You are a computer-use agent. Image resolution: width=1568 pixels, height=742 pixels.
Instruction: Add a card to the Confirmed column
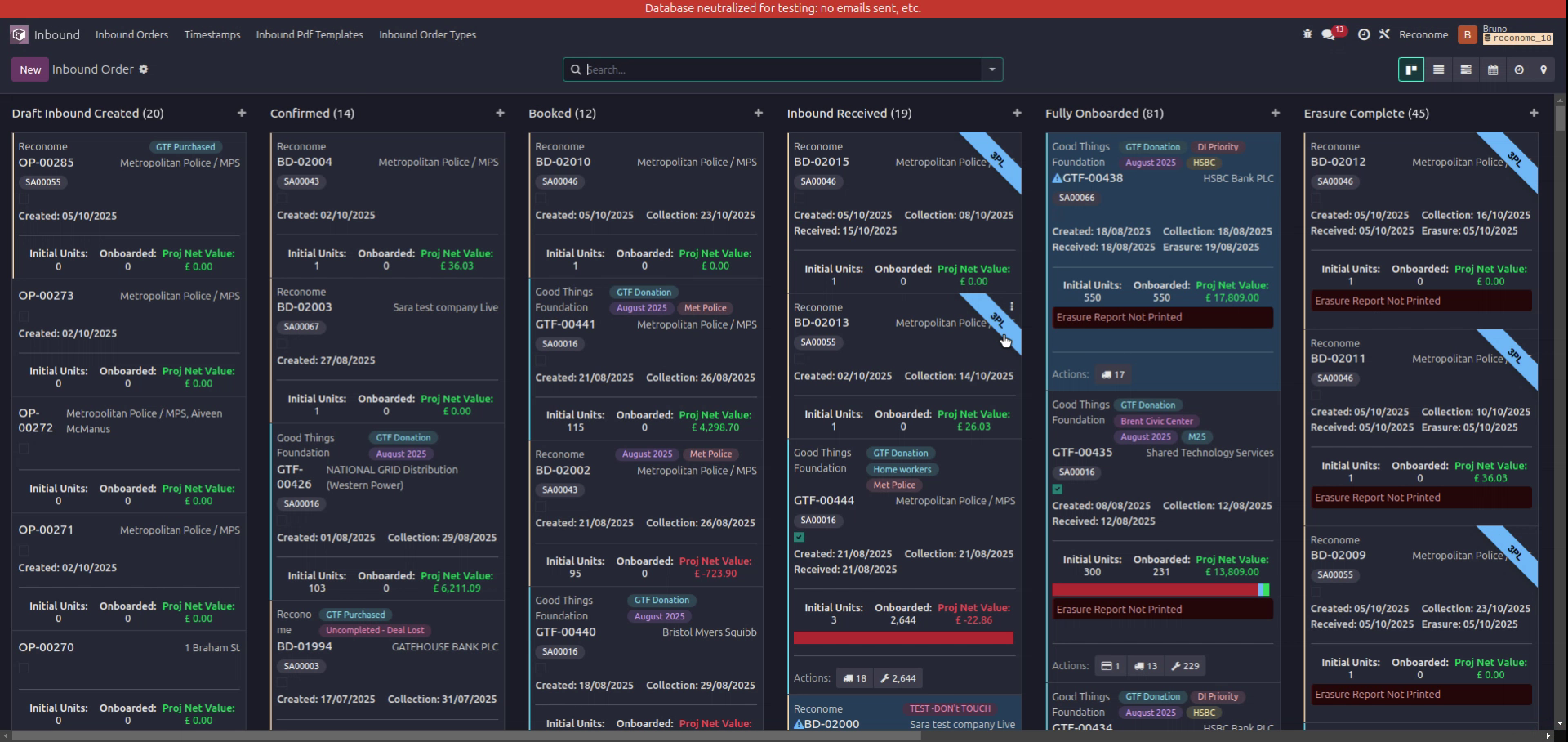500,113
